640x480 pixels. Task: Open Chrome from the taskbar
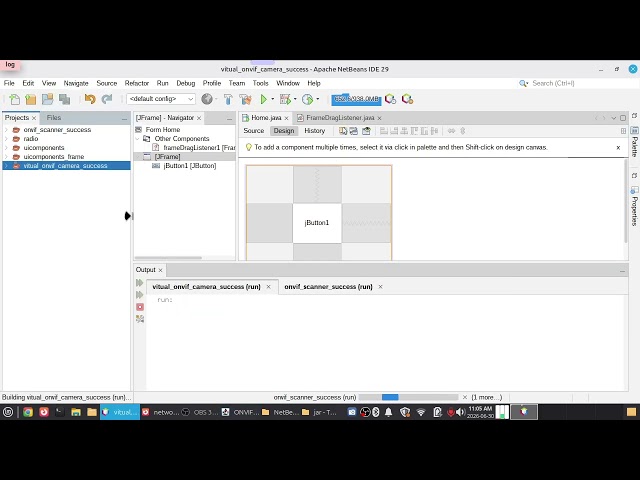click(x=28, y=412)
